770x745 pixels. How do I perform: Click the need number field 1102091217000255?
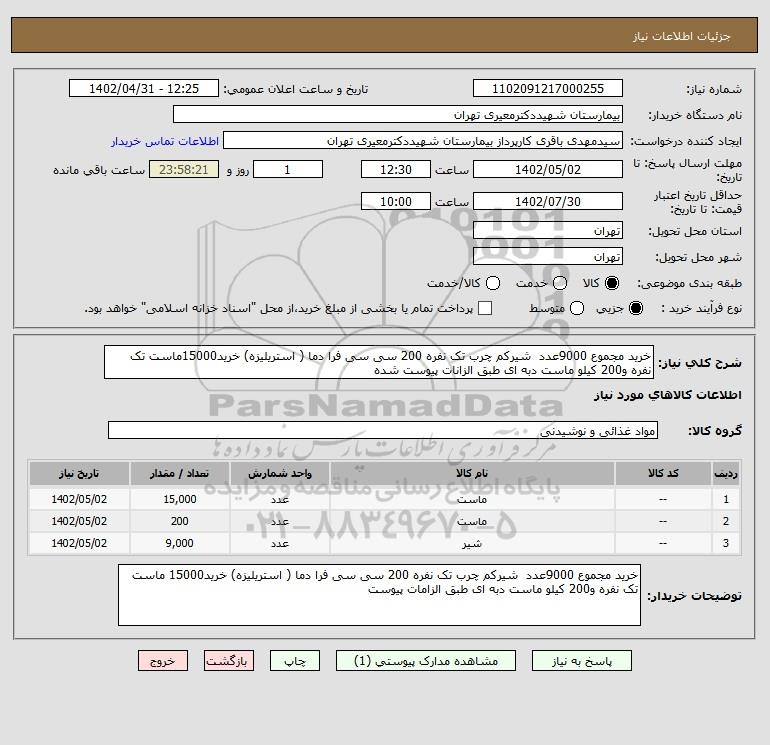click(x=548, y=88)
